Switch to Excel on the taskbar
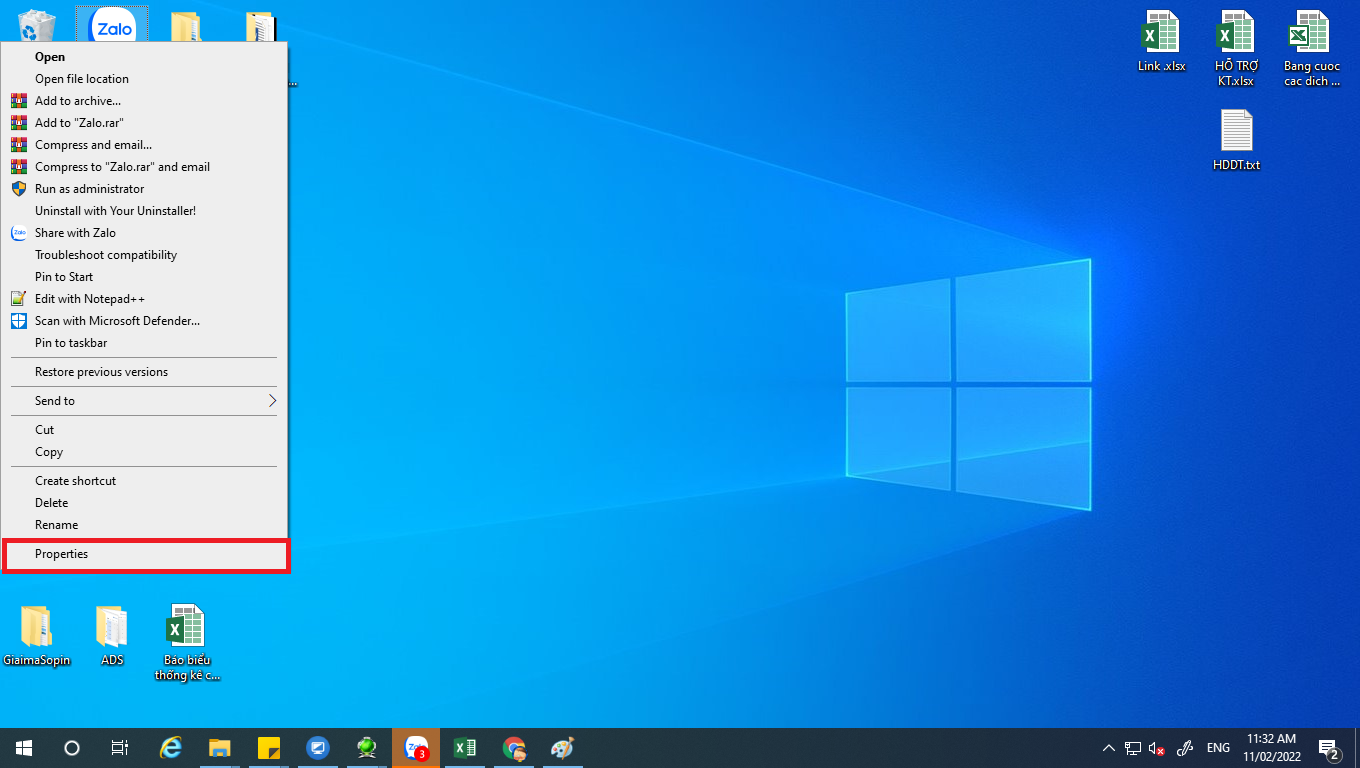The height and width of the screenshot is (768, 1360). (464, 748)
